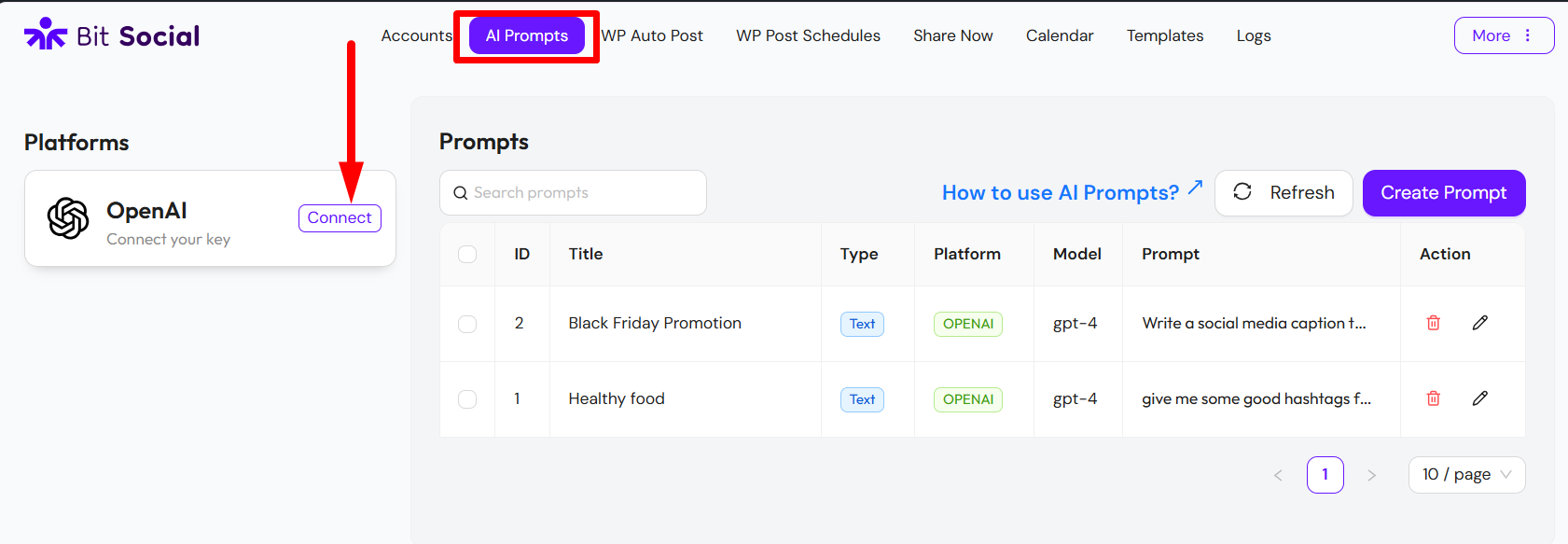Open WP Post Schedules tab
This screenshot has width=1568, height=544.
coord(808,35)
